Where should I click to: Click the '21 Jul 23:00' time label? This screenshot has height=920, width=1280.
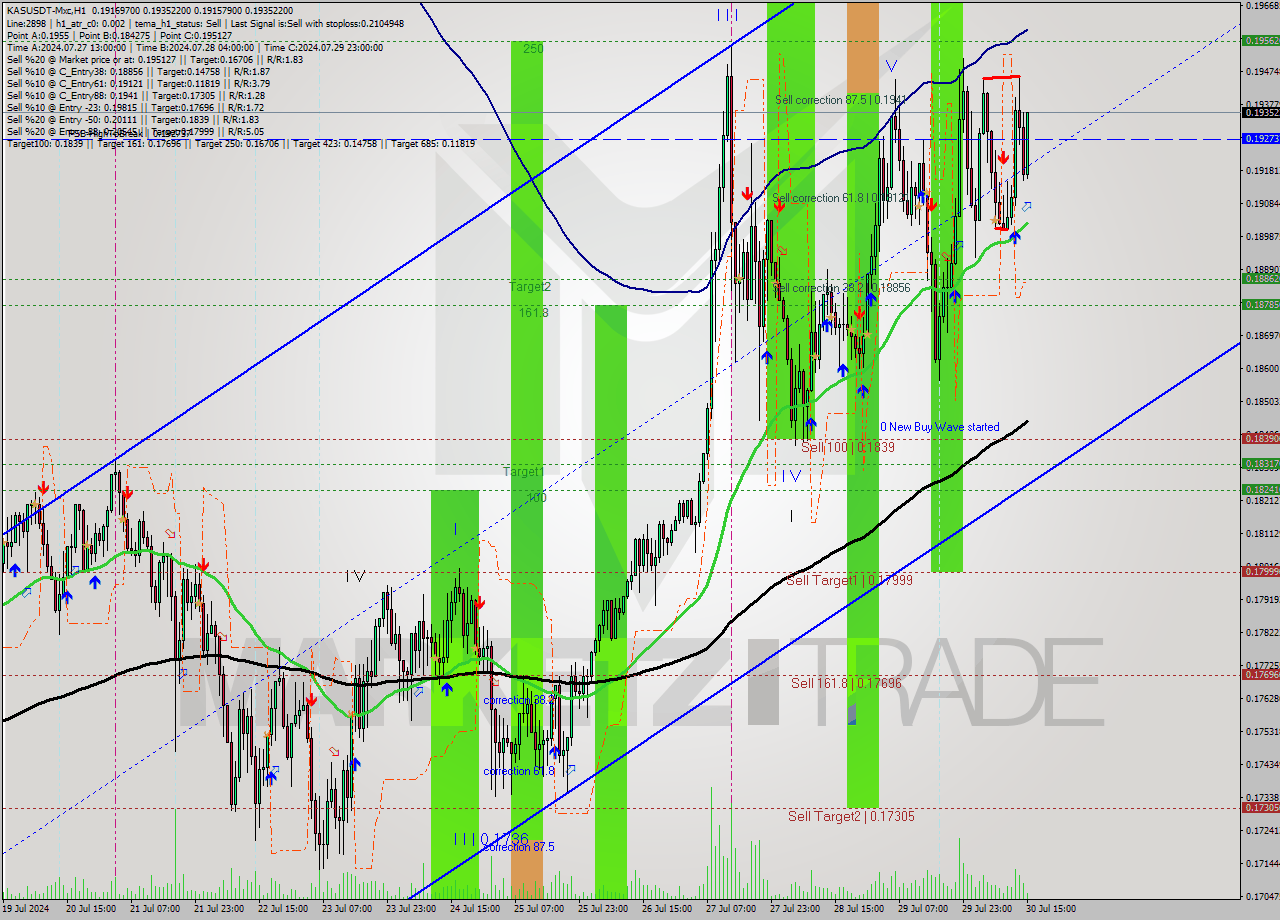[219, 909]
